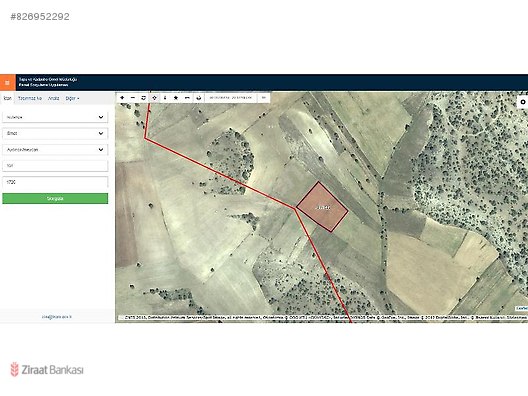Open the orange hamburger menu
Viewport: 528px width, 396px height.
pos(7,82)
